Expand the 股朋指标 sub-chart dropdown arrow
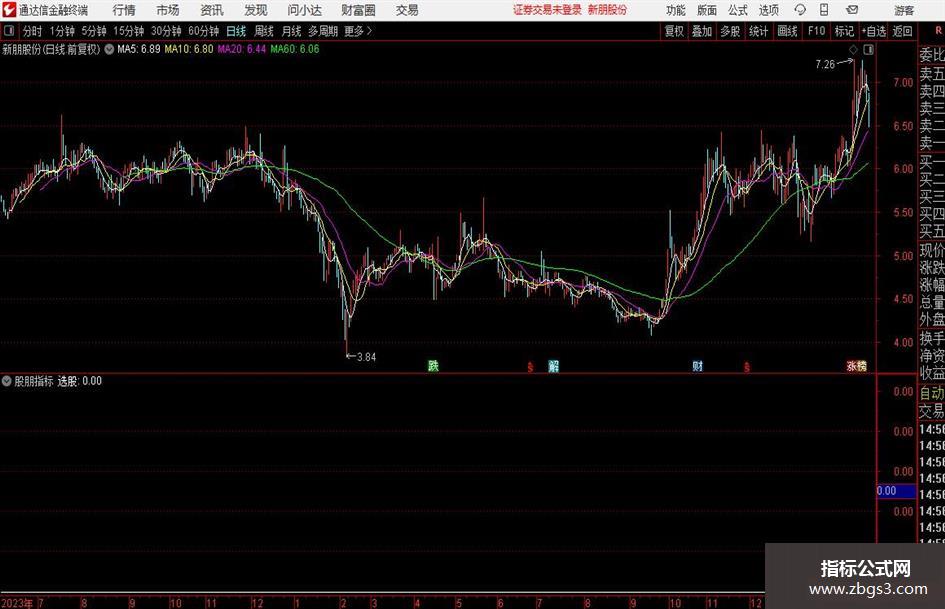This screenshot has height=609, width=945. [7, 381]
